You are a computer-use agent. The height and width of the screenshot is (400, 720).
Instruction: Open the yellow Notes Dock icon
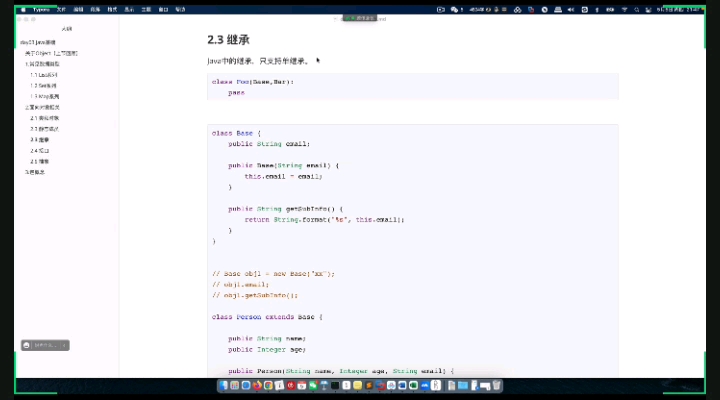[358, 385]
